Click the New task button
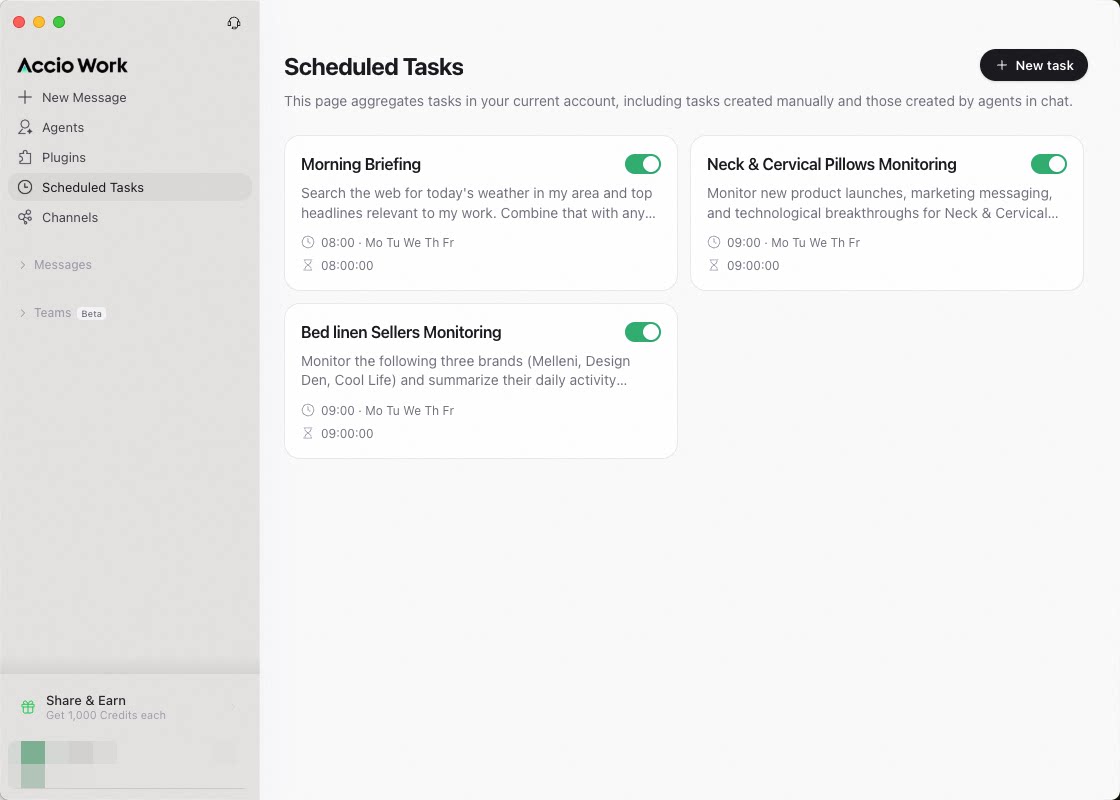 (1034, 65)
